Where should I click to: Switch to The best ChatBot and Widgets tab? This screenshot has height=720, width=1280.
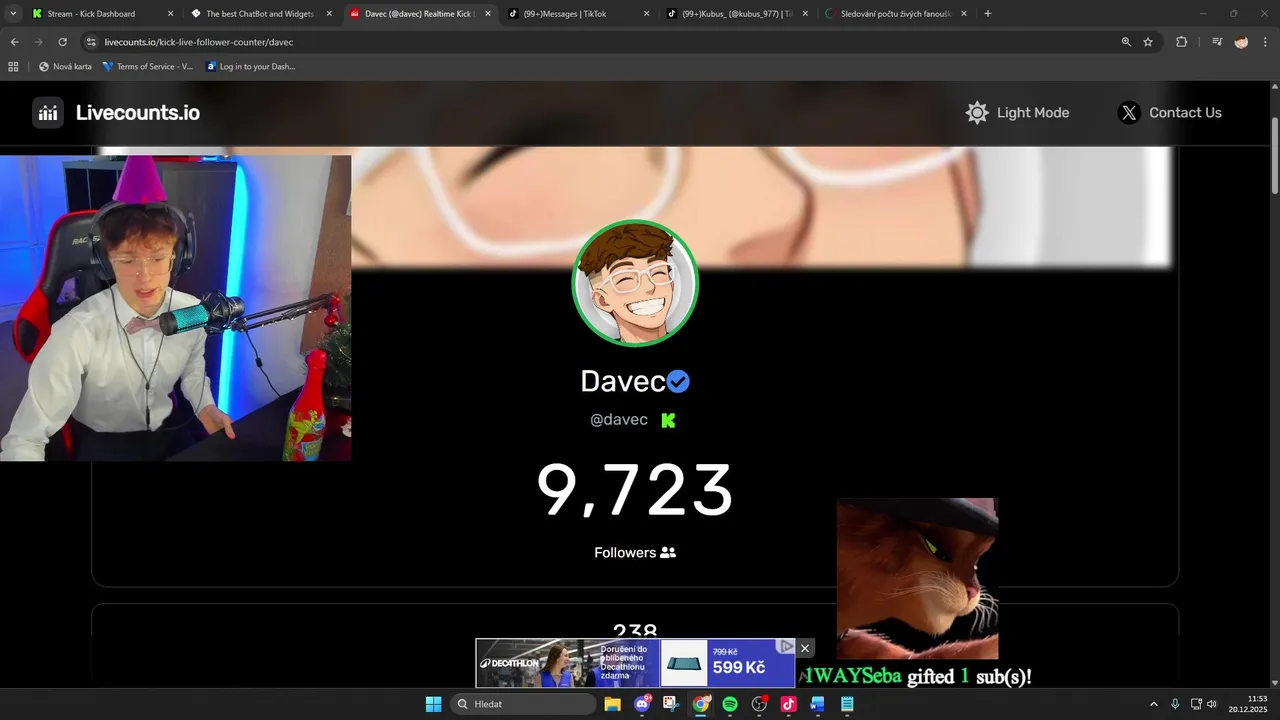coord(260,14)
